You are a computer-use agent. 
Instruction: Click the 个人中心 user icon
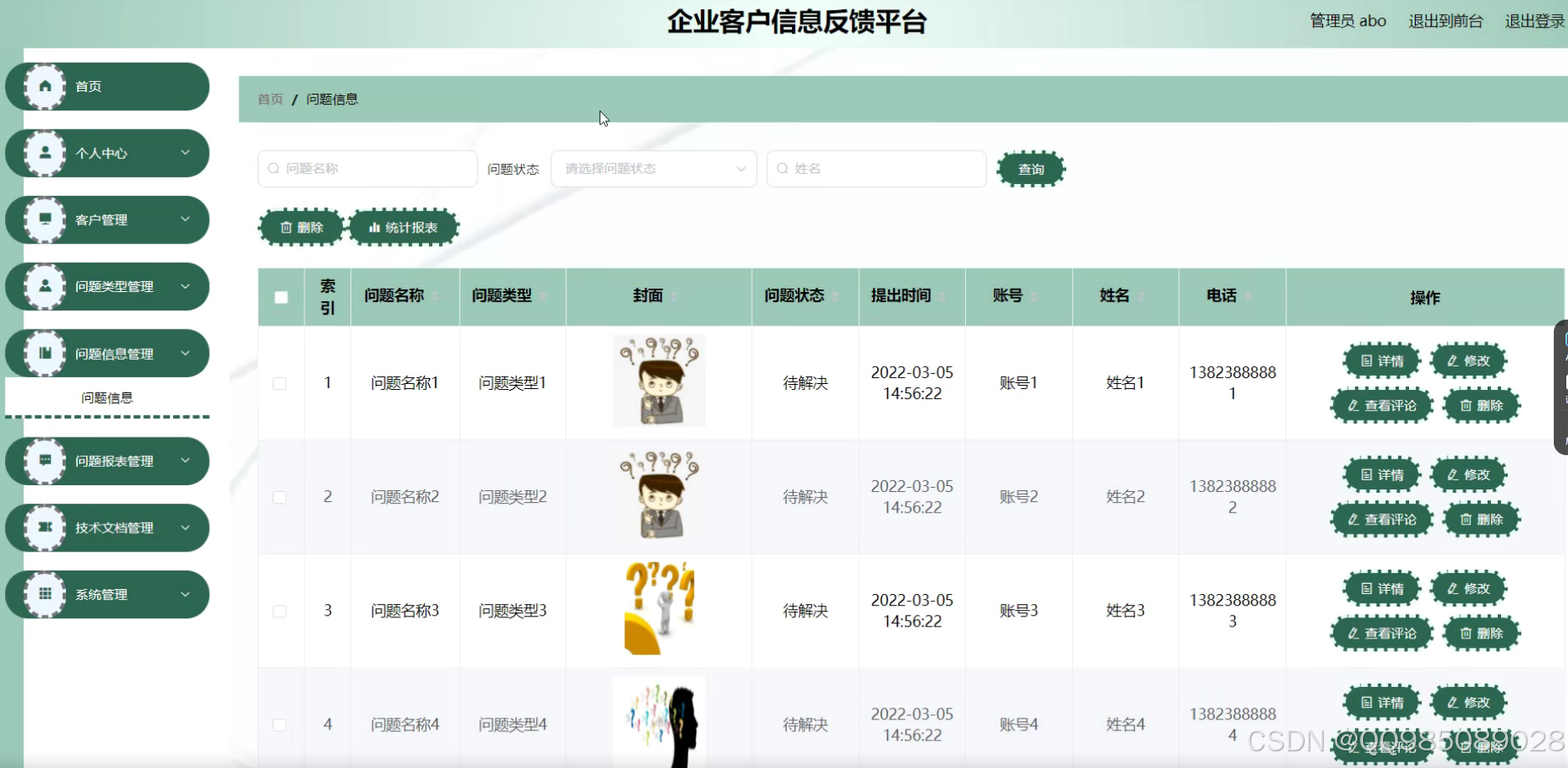point(44,152)
